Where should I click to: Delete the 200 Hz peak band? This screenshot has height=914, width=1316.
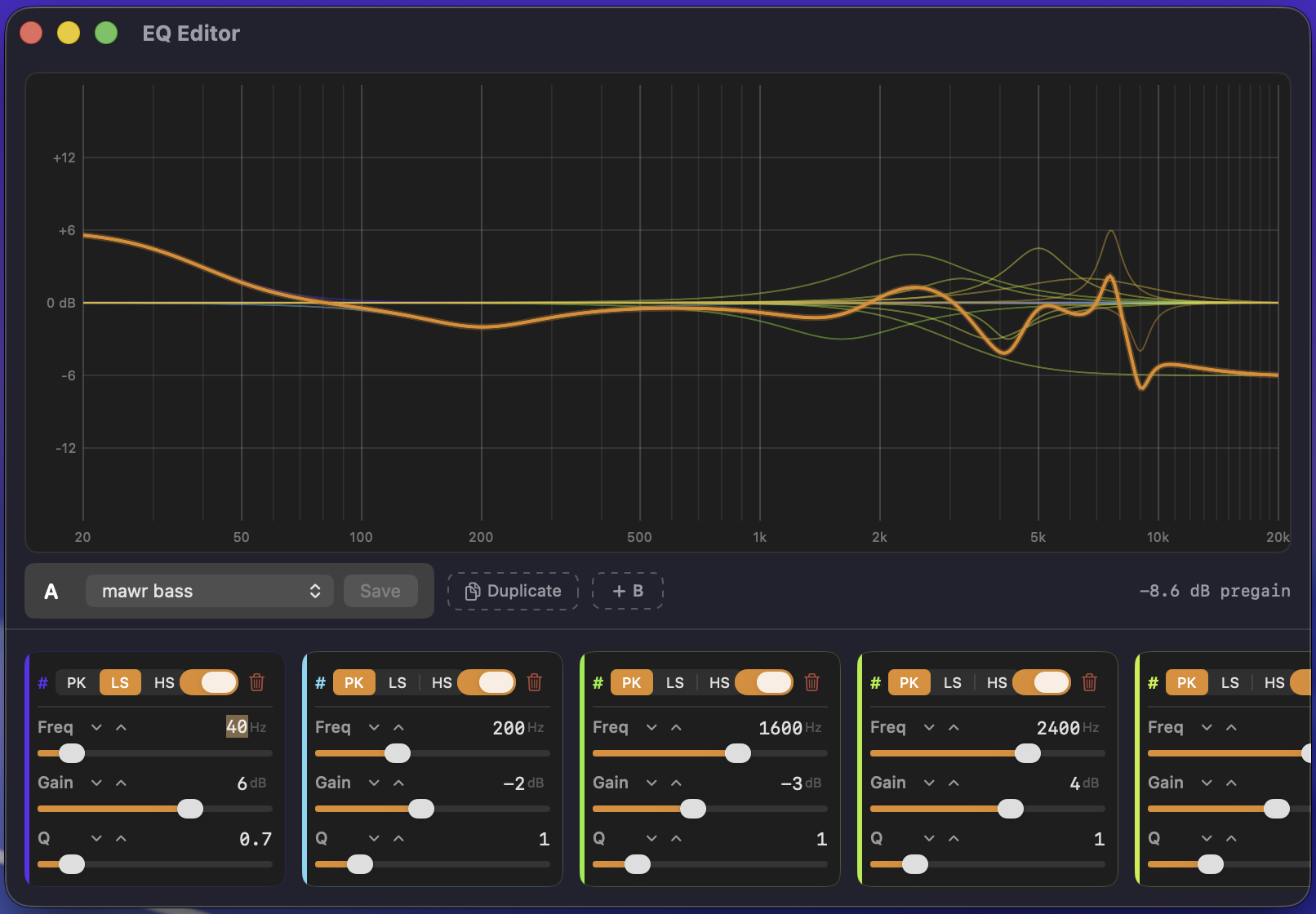click(x=535, y=682)
